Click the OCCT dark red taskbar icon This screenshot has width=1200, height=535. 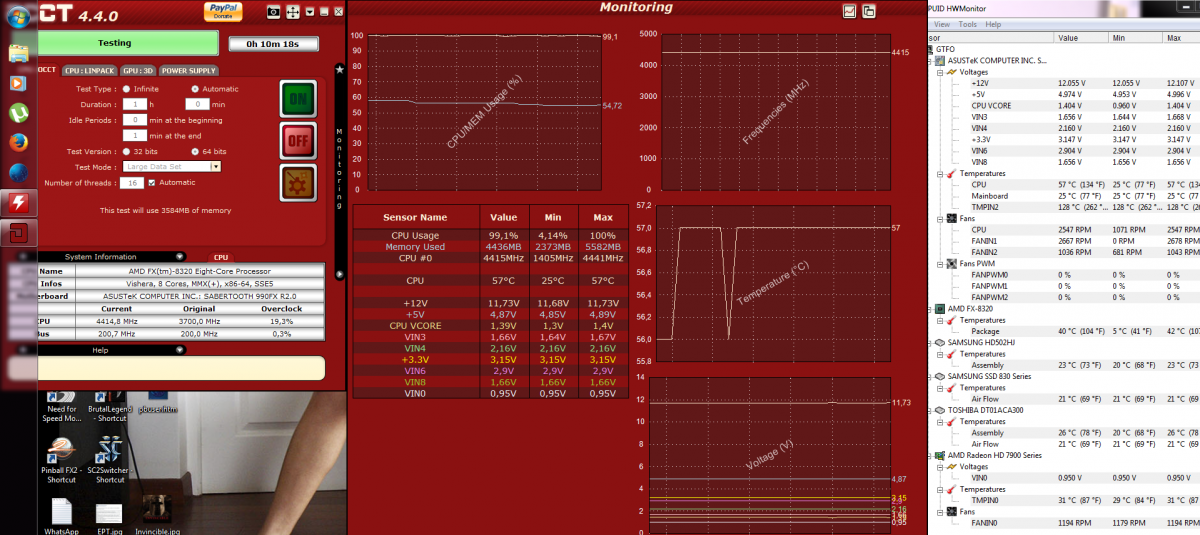tap(18, 234)
